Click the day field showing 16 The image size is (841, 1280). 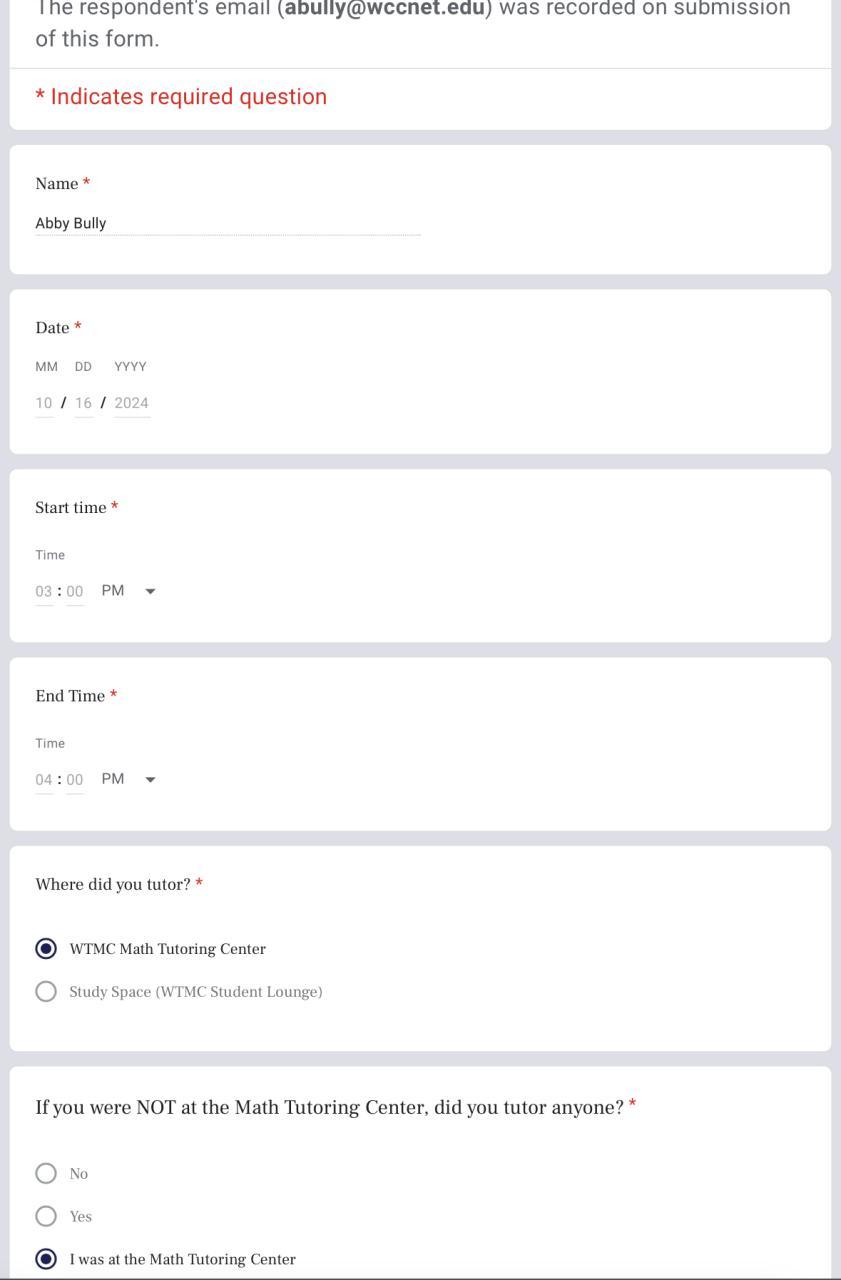point(83,403)
